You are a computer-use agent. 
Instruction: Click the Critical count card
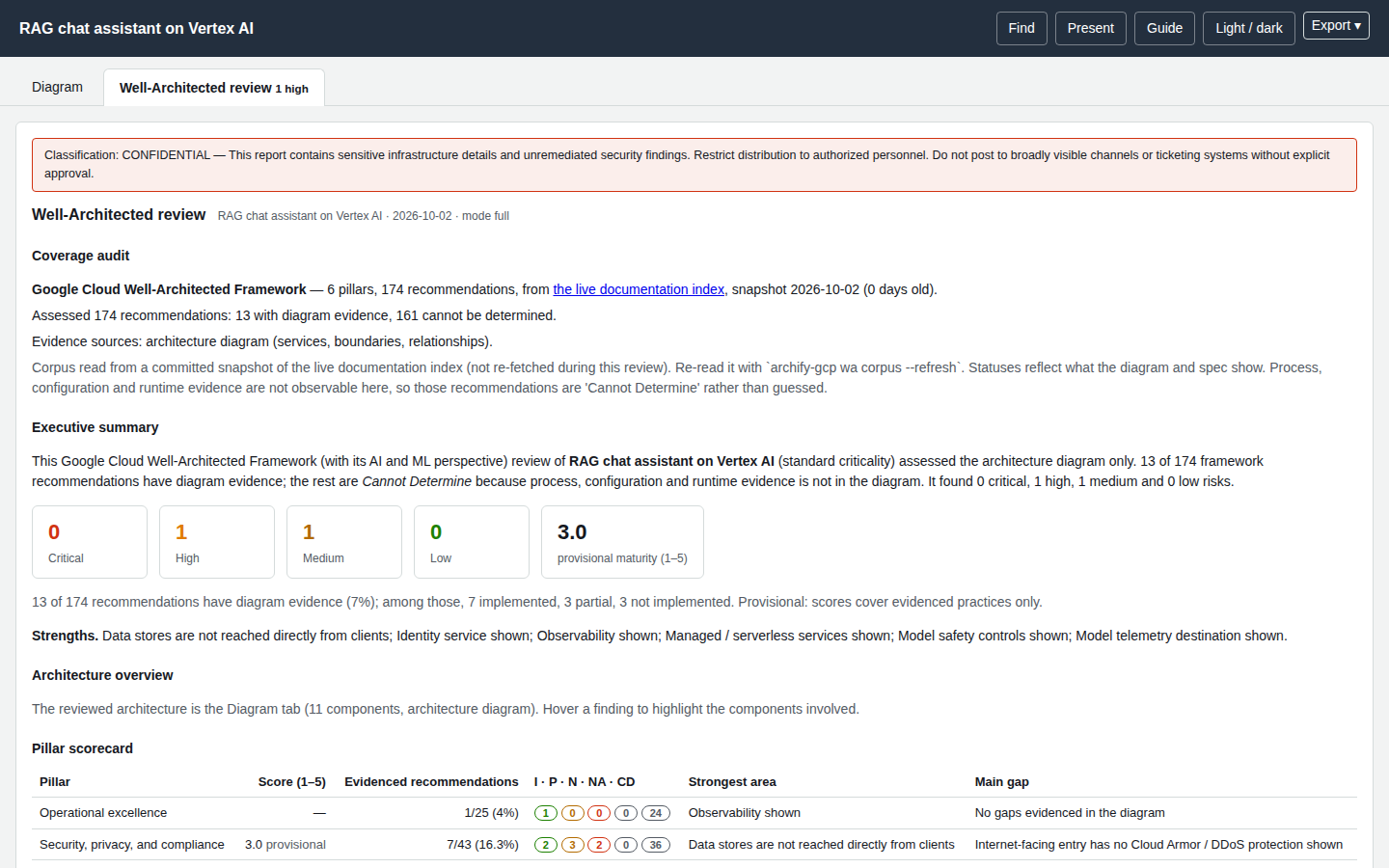click(90, 542)
